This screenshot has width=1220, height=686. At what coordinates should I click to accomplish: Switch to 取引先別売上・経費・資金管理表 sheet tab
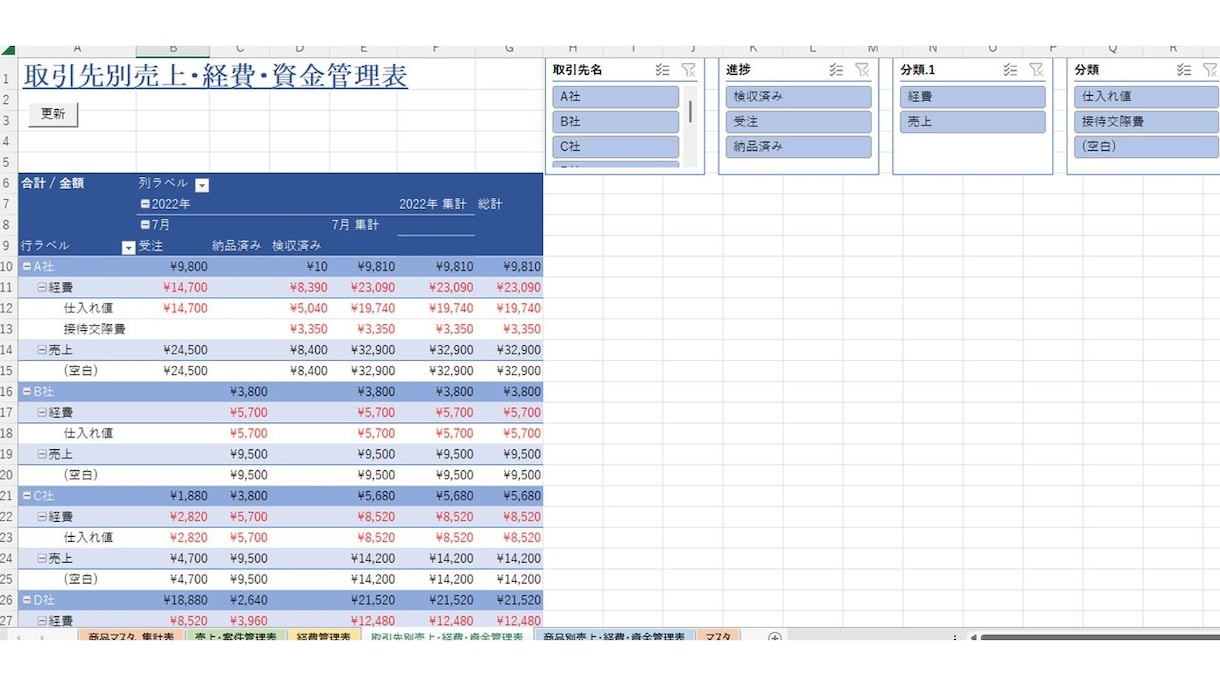coord(447,636)
